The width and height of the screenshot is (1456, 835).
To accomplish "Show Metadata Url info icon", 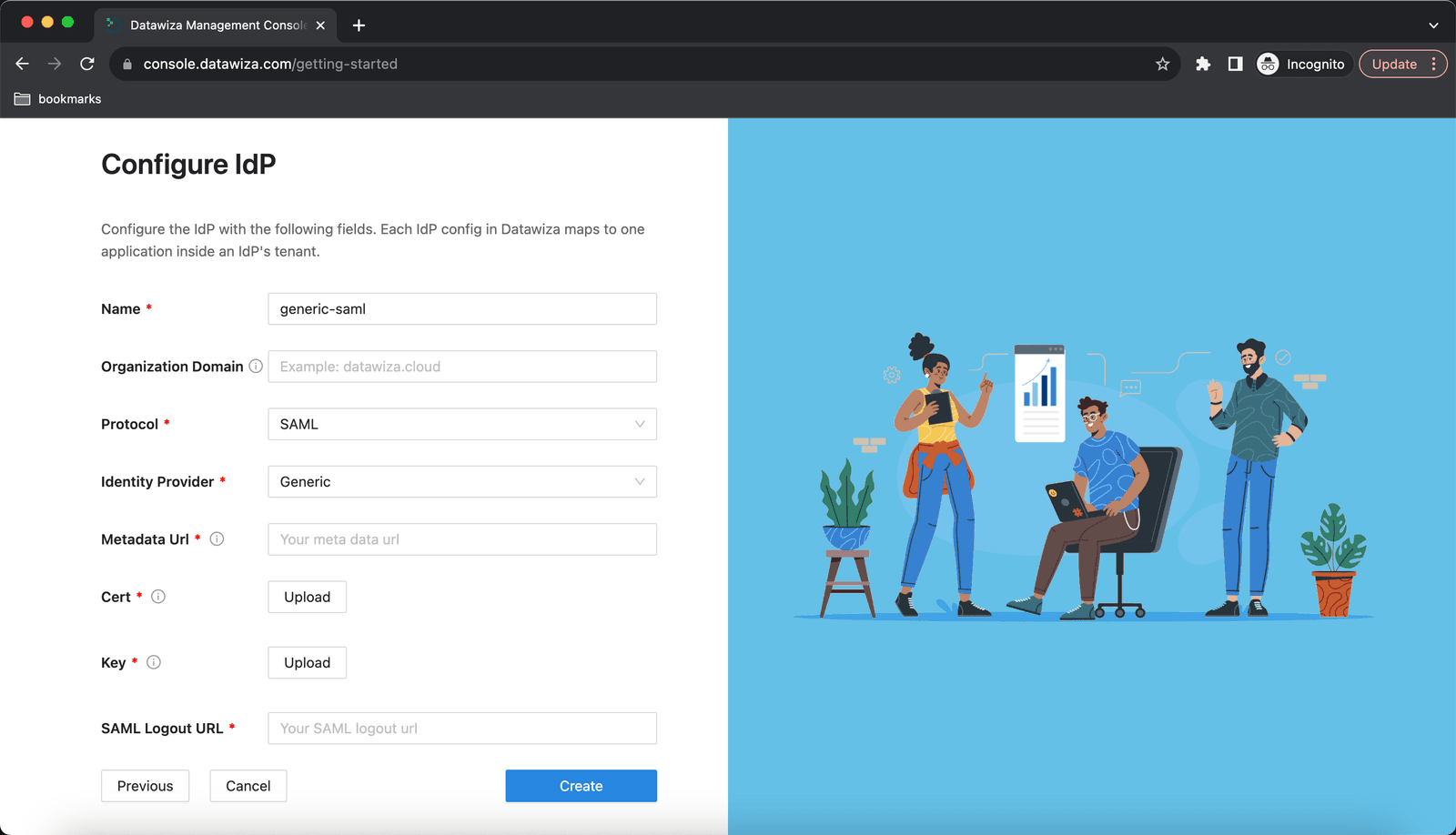I will click(x=217, y=538).
